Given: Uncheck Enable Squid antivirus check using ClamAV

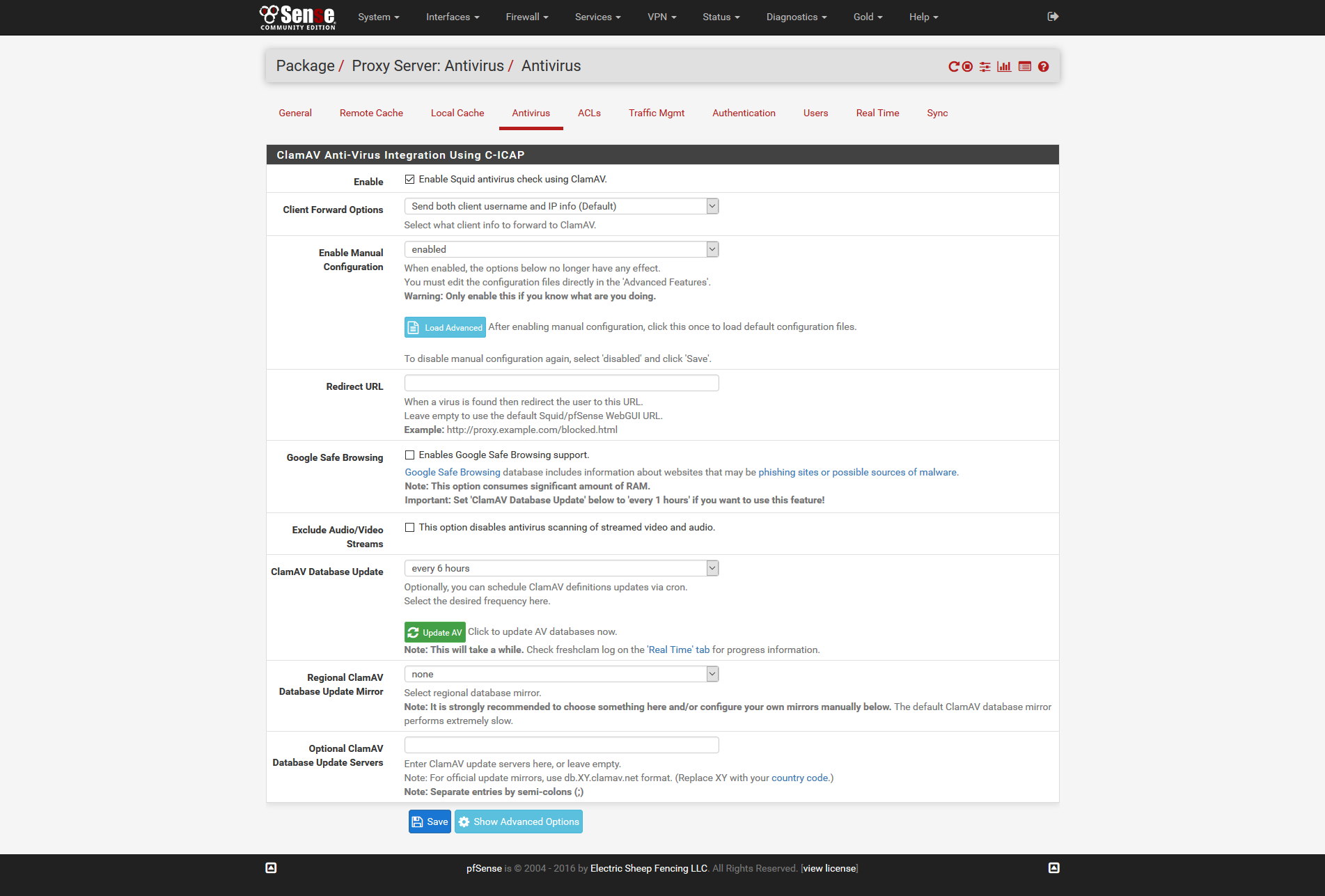Looking at the screenshot, I should coord(410,180).
